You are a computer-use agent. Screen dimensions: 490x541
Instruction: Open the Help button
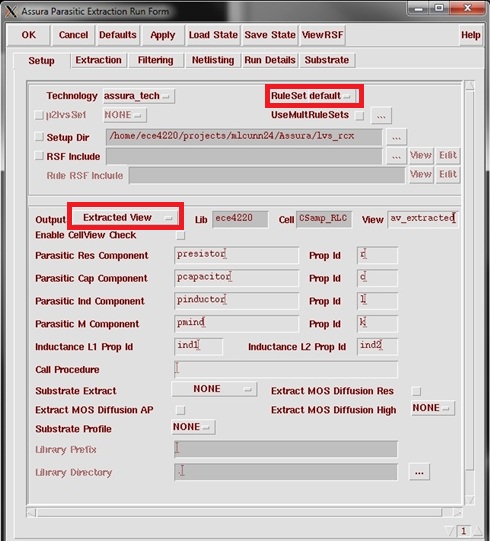tap(470, 35)
